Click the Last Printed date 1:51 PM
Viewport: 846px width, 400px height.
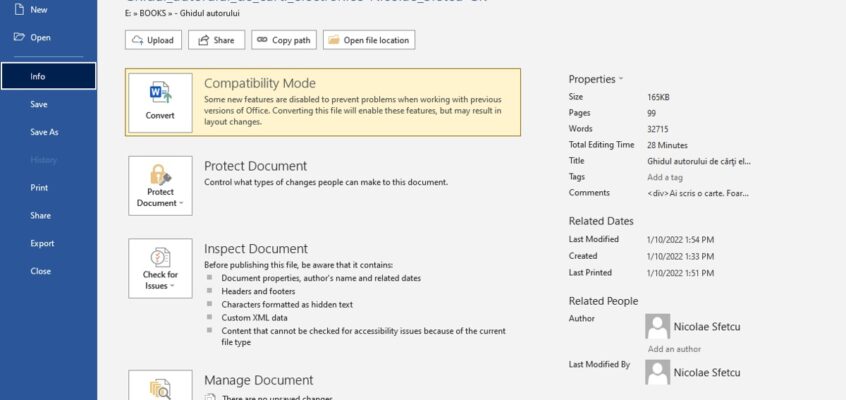pyautogui.click(x=680, y=273)
